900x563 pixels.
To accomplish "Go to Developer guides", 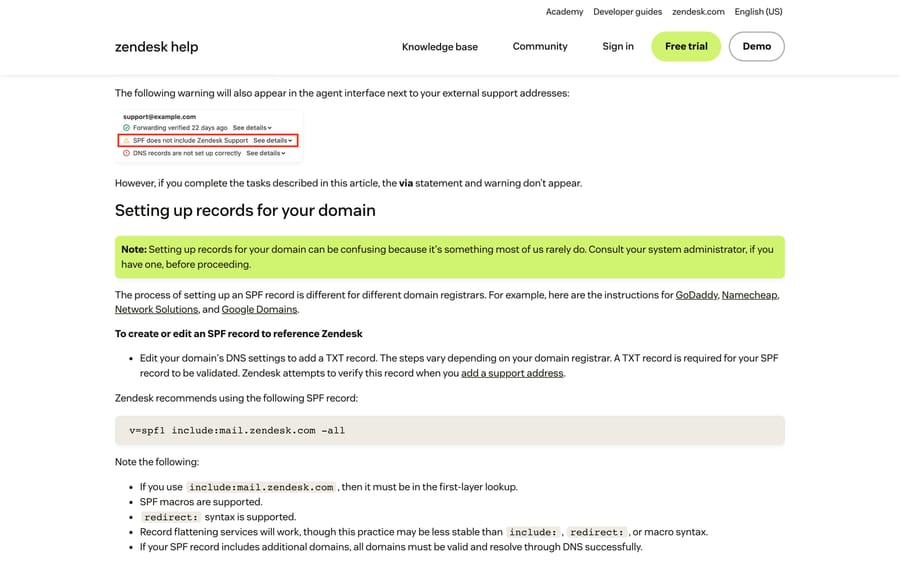I will 627,11.
